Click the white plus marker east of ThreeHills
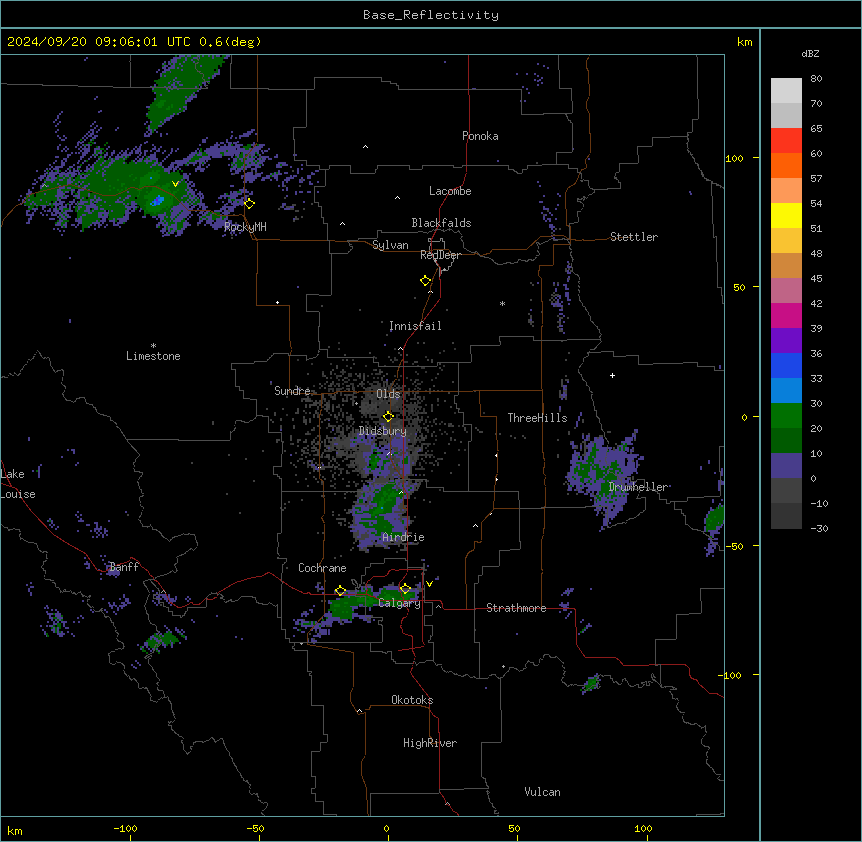This screenshot has height=842, width=862. [612, 375]
